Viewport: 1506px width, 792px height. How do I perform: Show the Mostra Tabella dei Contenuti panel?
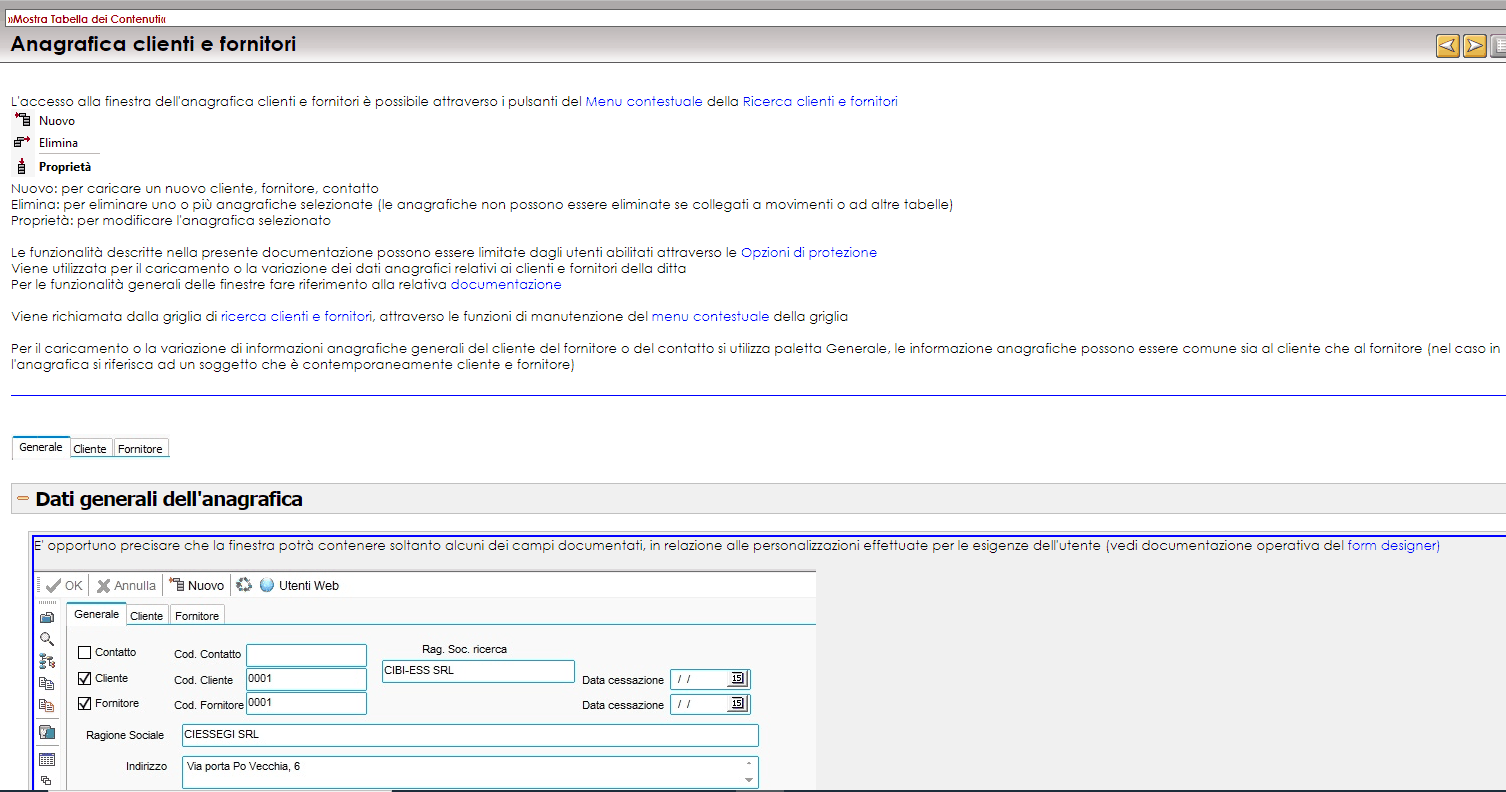pyautogui.click(x=86, y=19)
